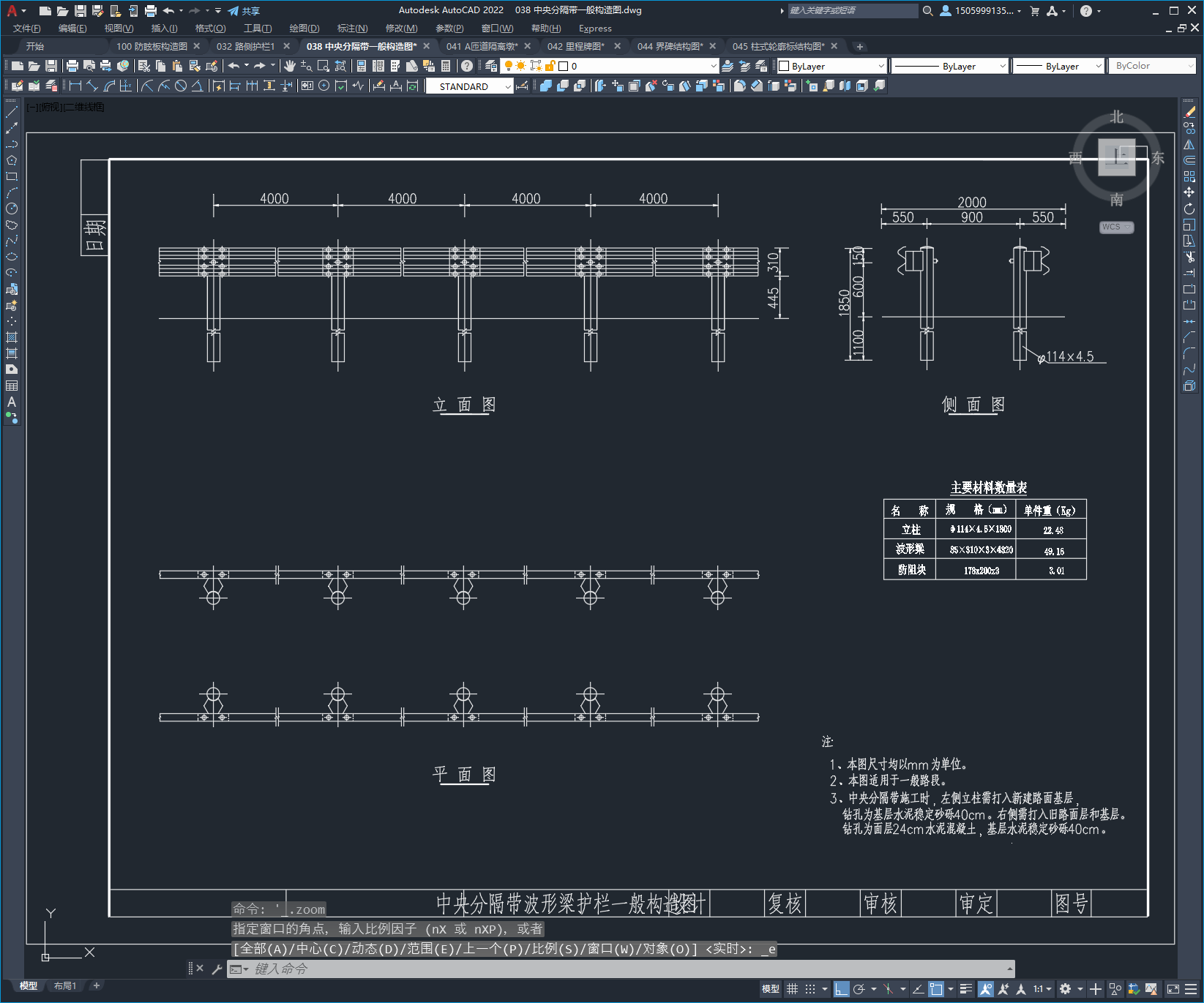Viewport: 1204px width, 1003px height.
Task: Toggle 2D object snap in status bar
Action: click(x=936, y=989)
